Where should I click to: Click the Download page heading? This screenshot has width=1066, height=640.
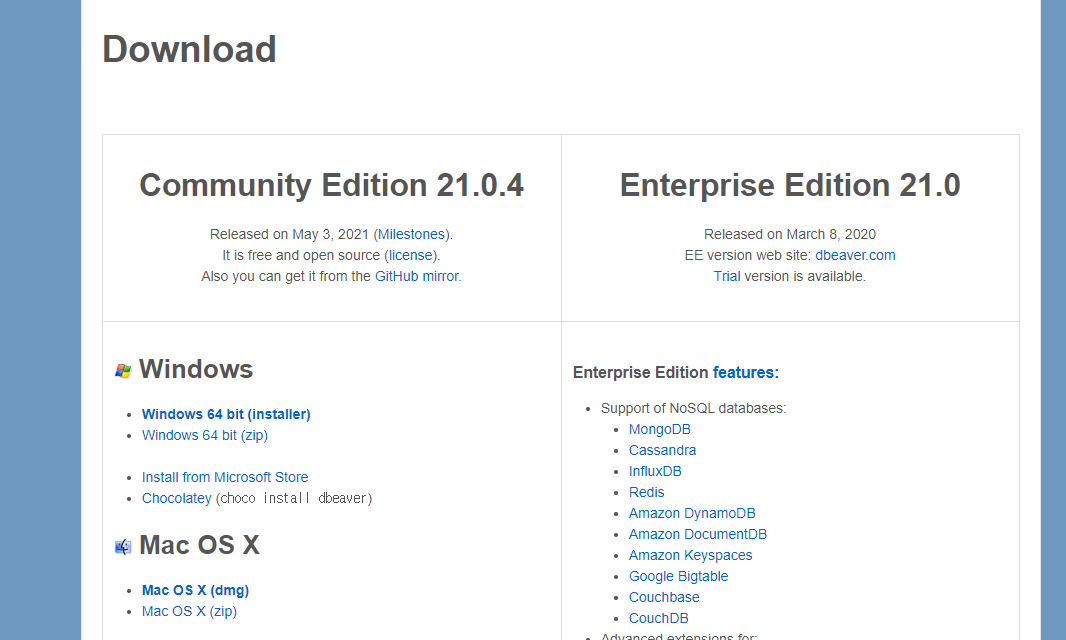pyautogui.click(x=189, y=50)
